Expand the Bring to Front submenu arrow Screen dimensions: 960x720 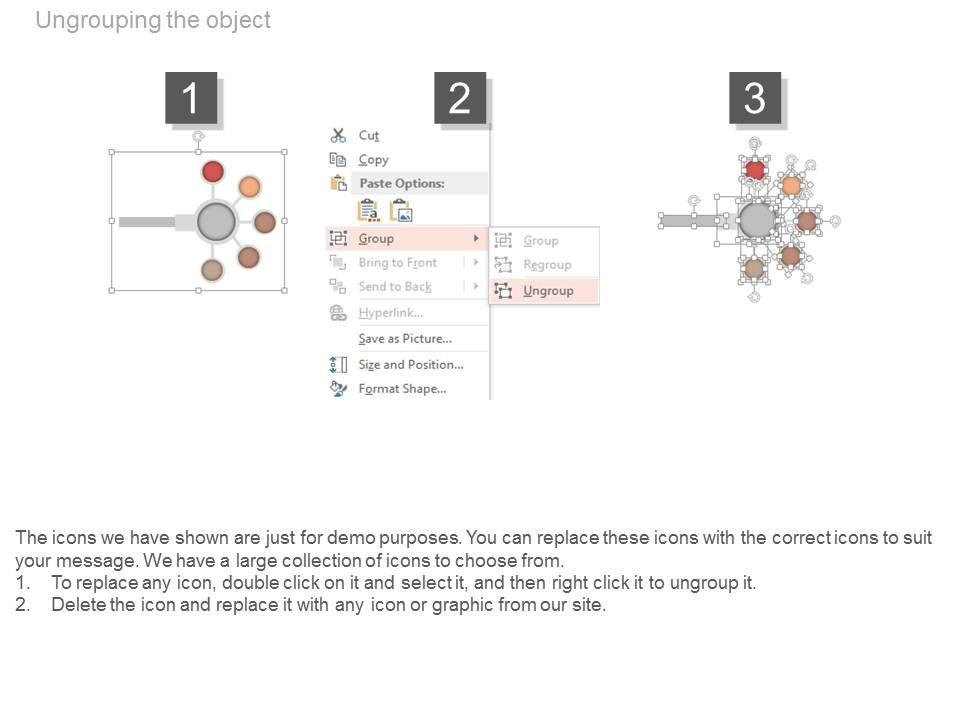coord(475,263)
